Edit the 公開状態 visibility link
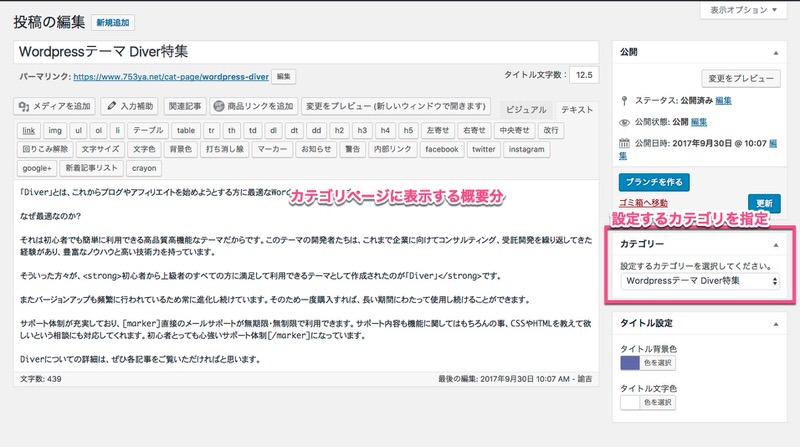800x447 pixels. (x=698, y=122)
